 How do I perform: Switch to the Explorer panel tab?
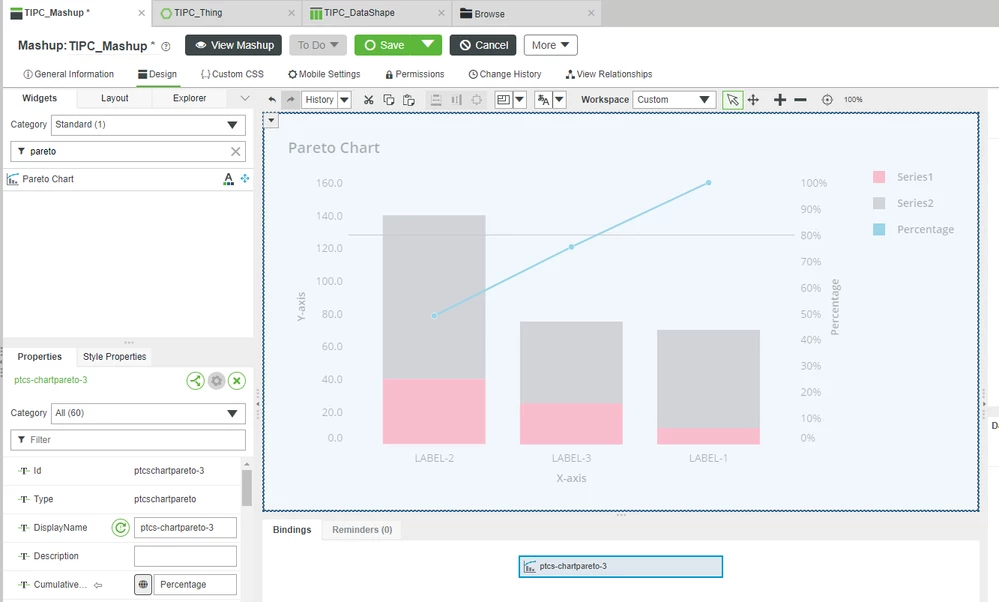pos(189,98)
